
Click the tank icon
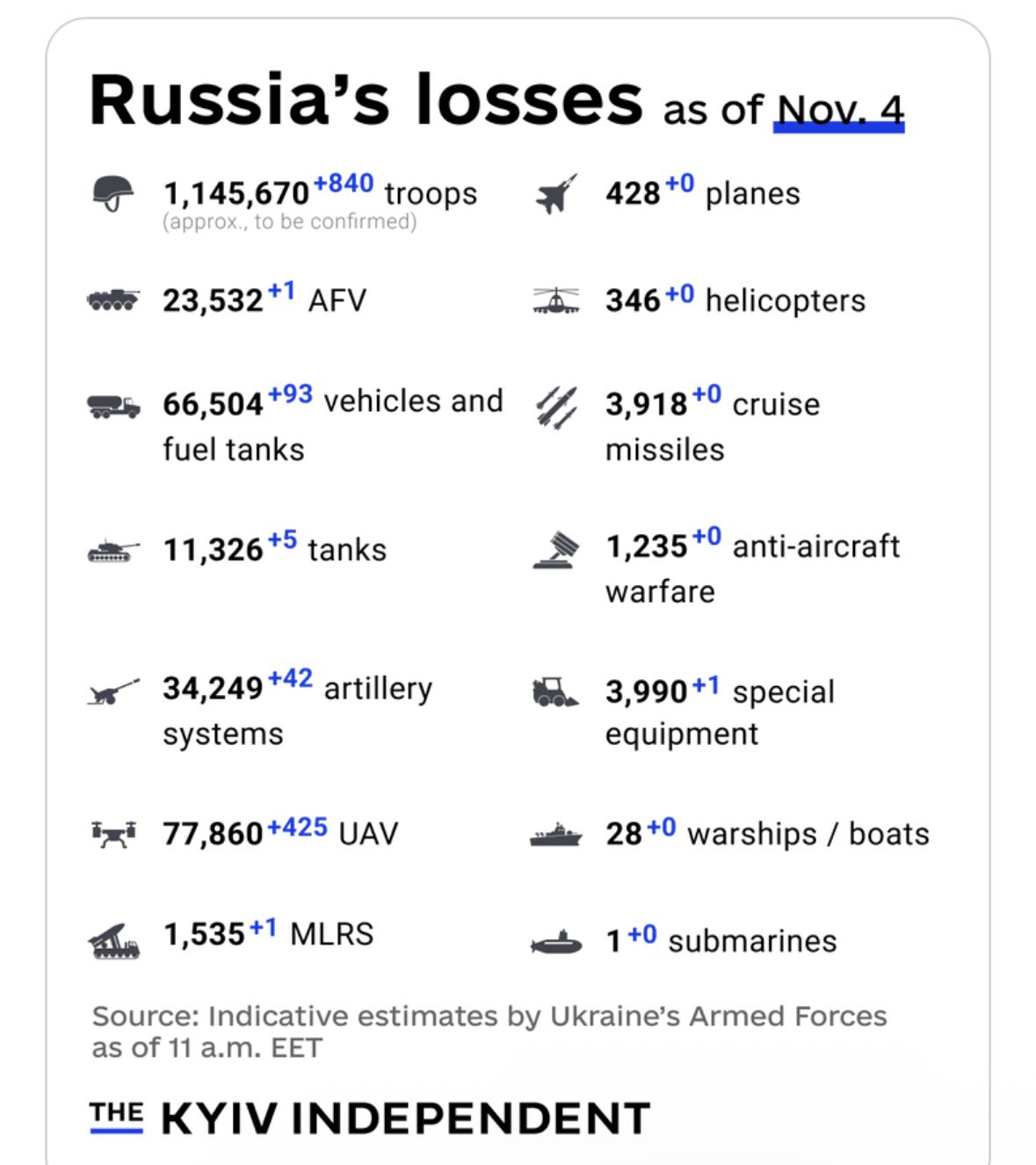coord(112,551)
